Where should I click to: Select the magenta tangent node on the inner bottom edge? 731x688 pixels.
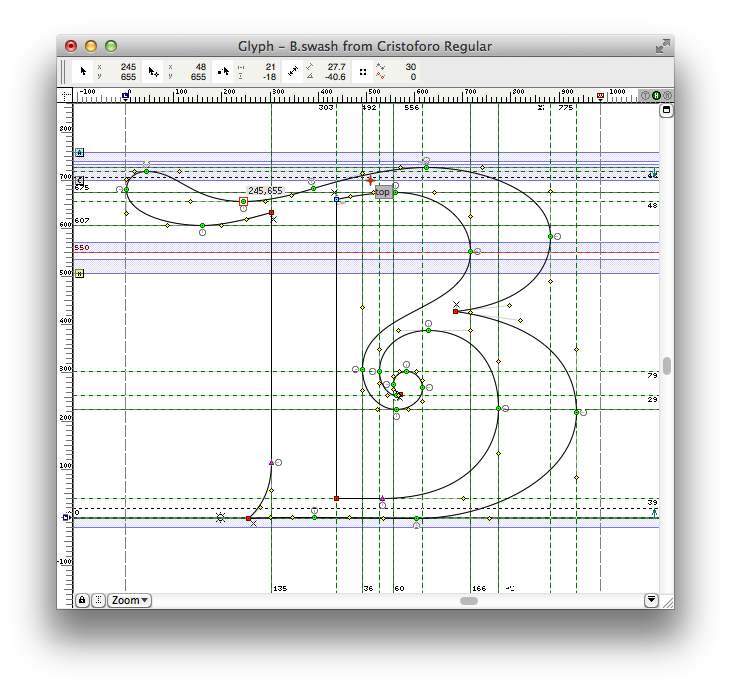click(382, 499)
